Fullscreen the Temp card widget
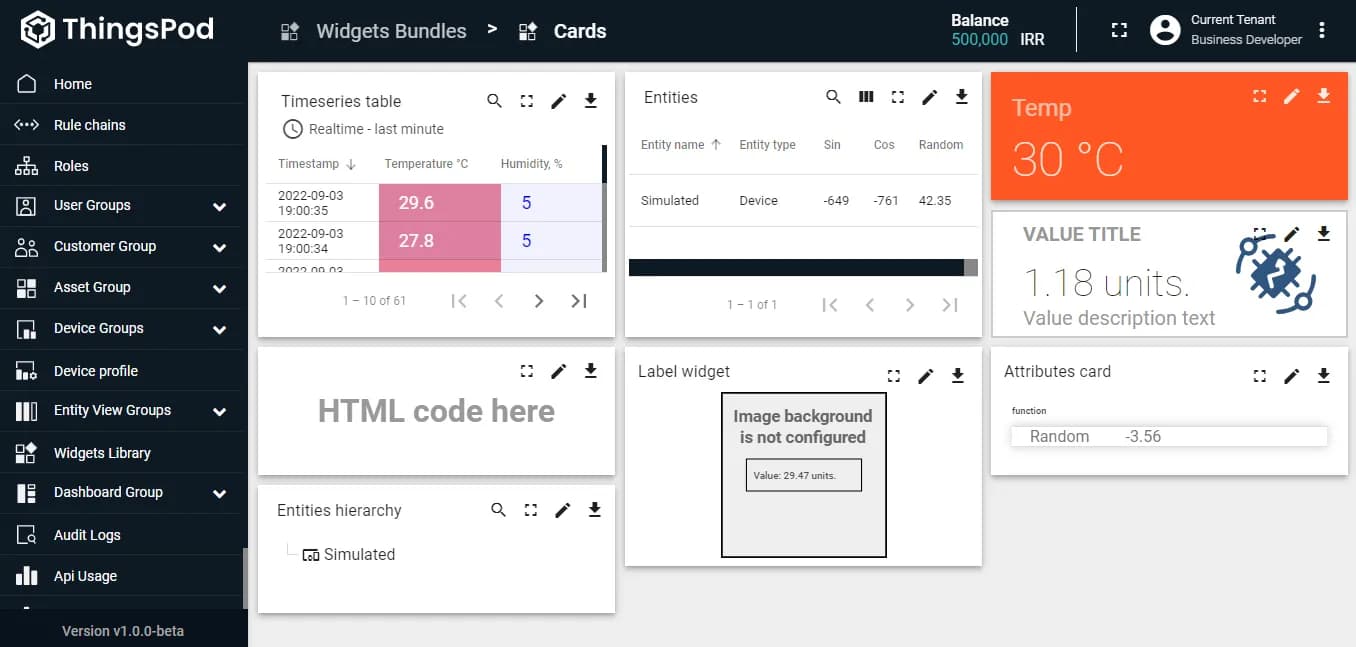This screenshot has width=1356, height=647. point(1260,96)
